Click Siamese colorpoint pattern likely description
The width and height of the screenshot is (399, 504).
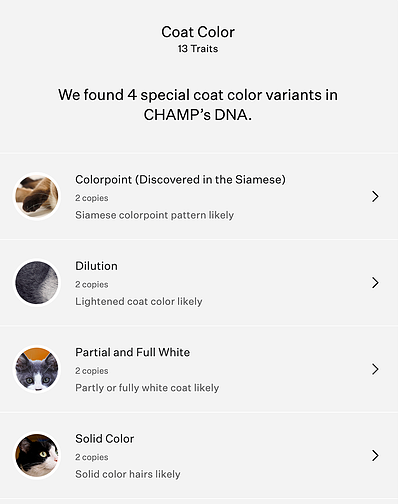[x=155, y=215]
